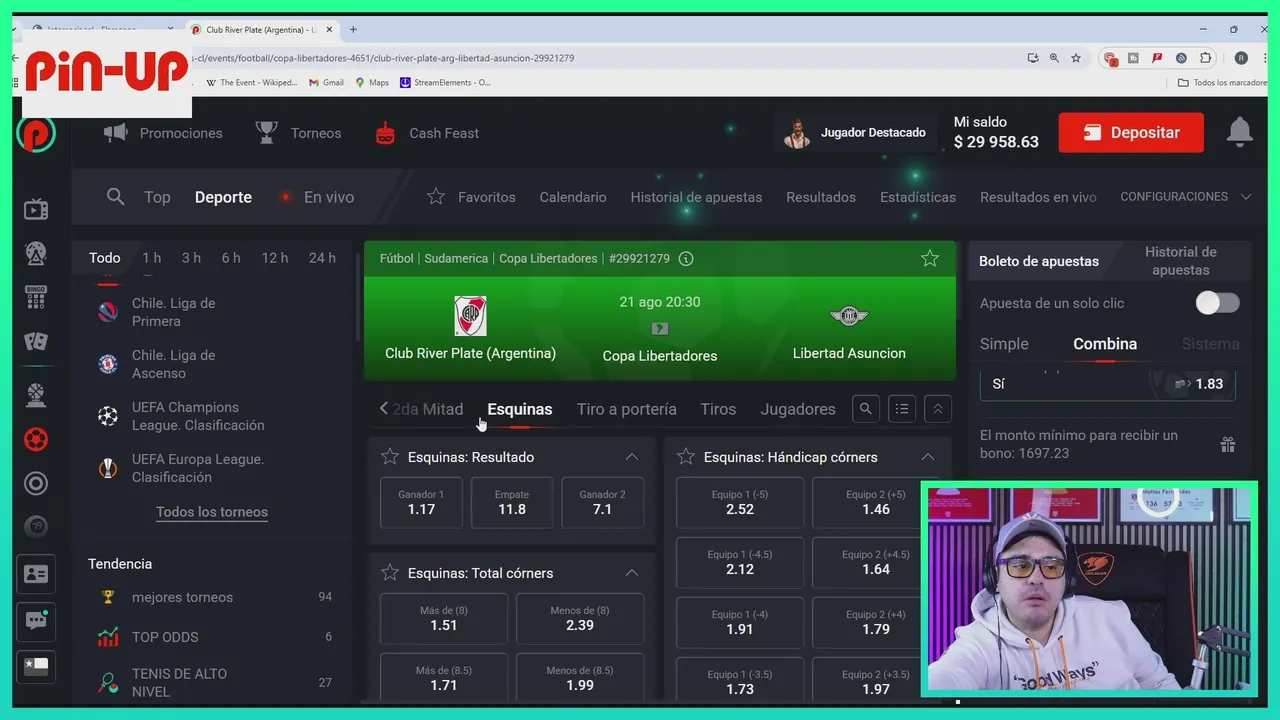Open UEFA Europa League. Clasificación tournament
Viewport: 1280px width, 720px height.
pos(210,468)
